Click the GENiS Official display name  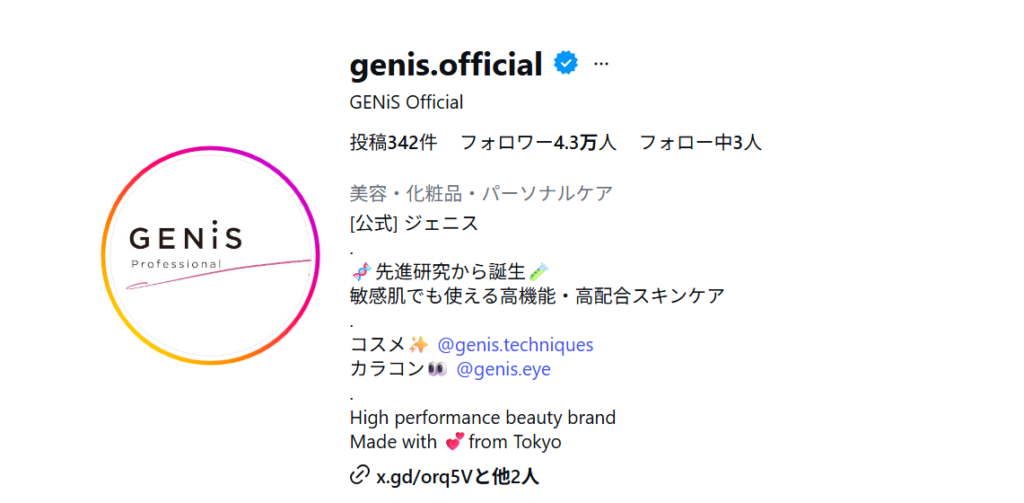[x=406, y=102]
